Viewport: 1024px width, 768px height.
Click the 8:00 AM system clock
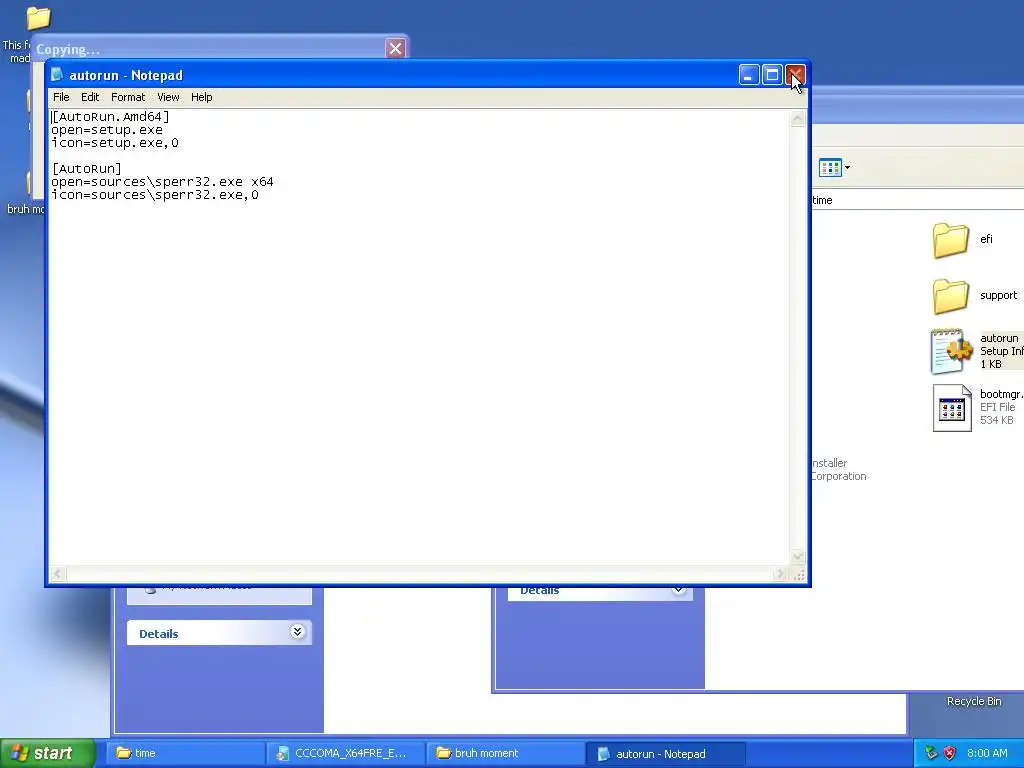click(987, 753)
